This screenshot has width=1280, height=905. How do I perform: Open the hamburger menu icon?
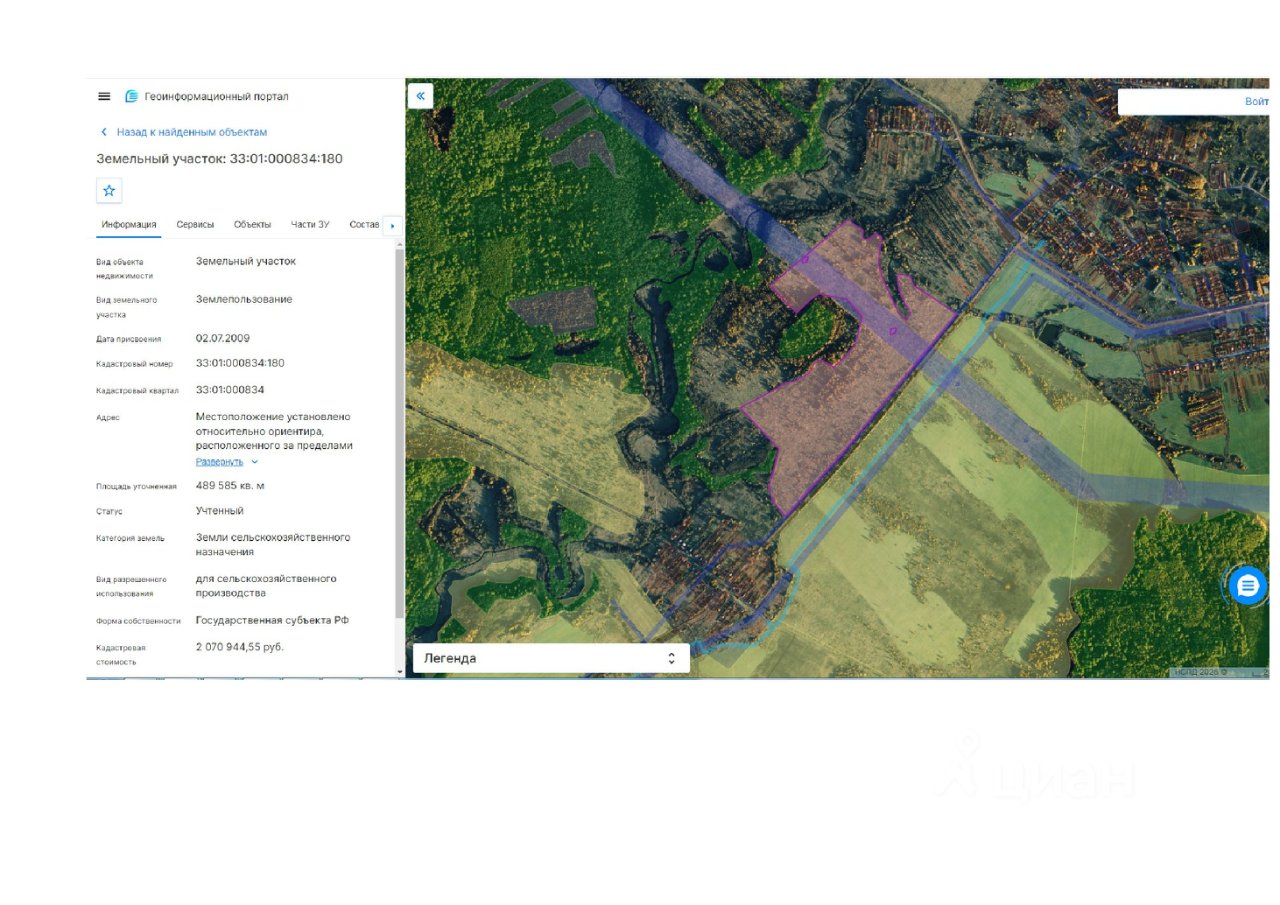coord(104,96)
